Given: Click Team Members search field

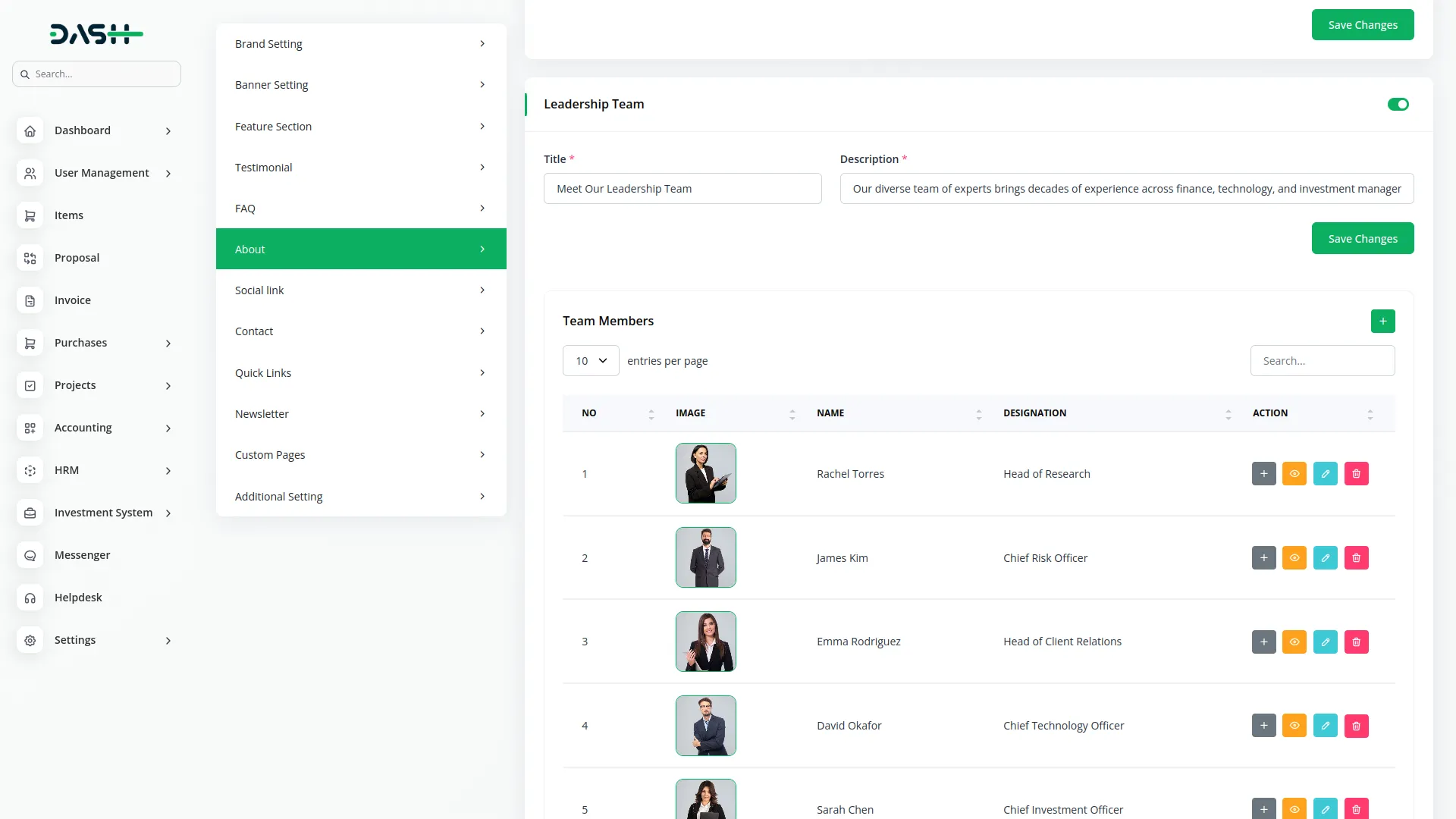Looking at the screenshot, I should (1322, 361).
